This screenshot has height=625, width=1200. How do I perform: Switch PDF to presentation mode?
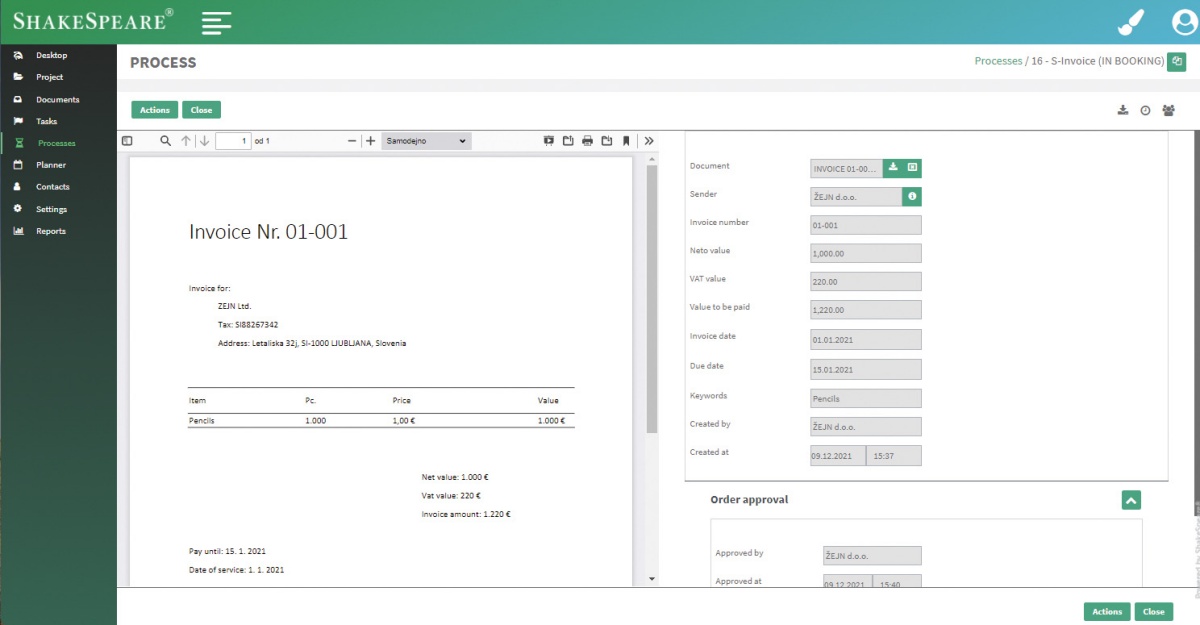[x=549, y=141]
